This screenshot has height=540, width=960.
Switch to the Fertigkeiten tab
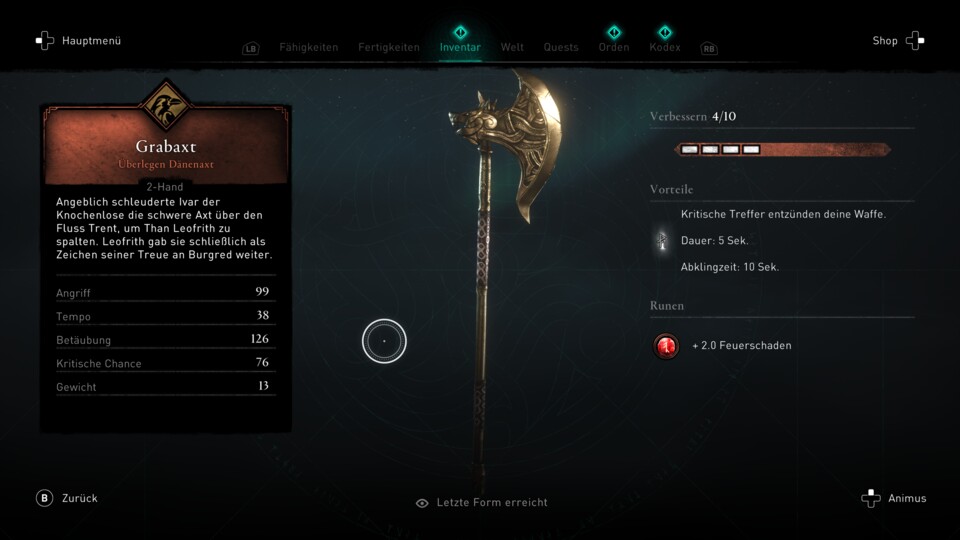coord(389,47)
